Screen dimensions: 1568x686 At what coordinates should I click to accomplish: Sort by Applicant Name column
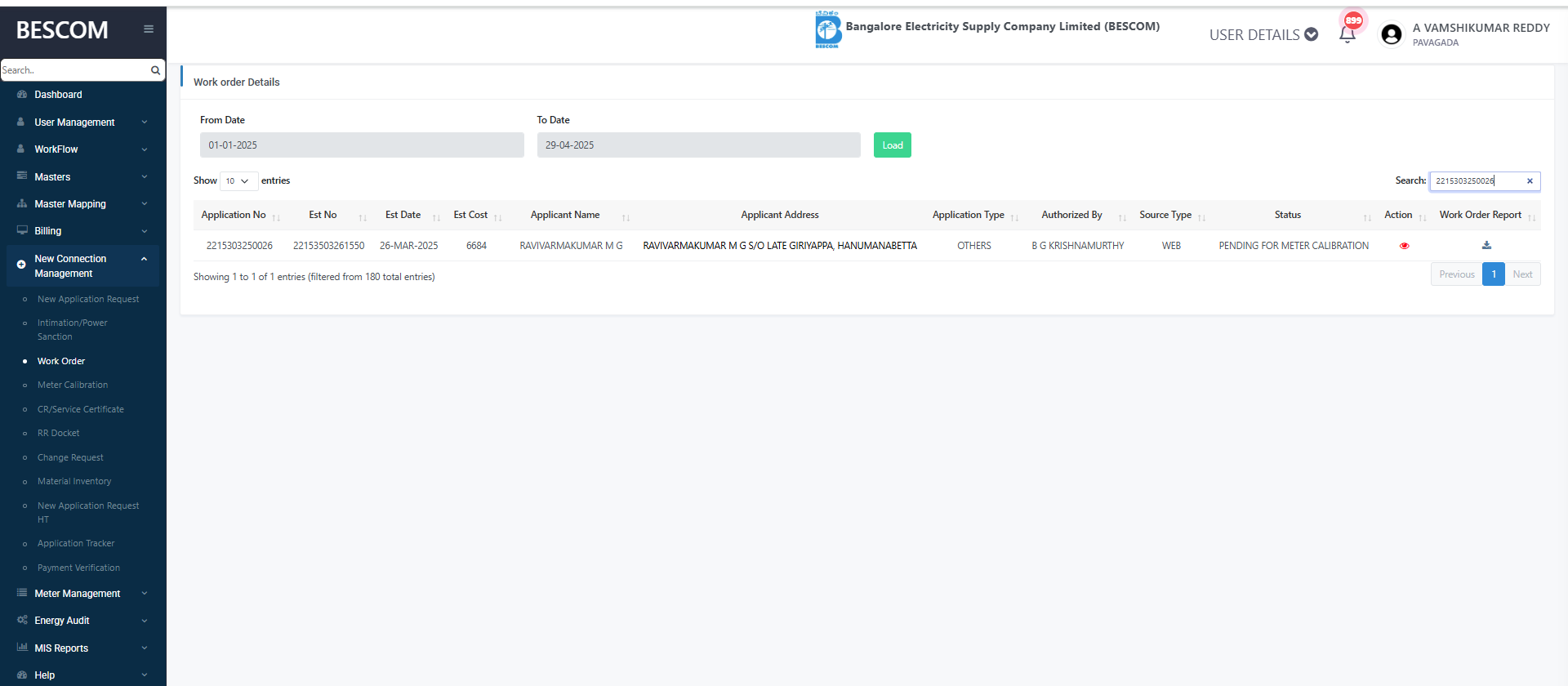(x=572, y=216)
